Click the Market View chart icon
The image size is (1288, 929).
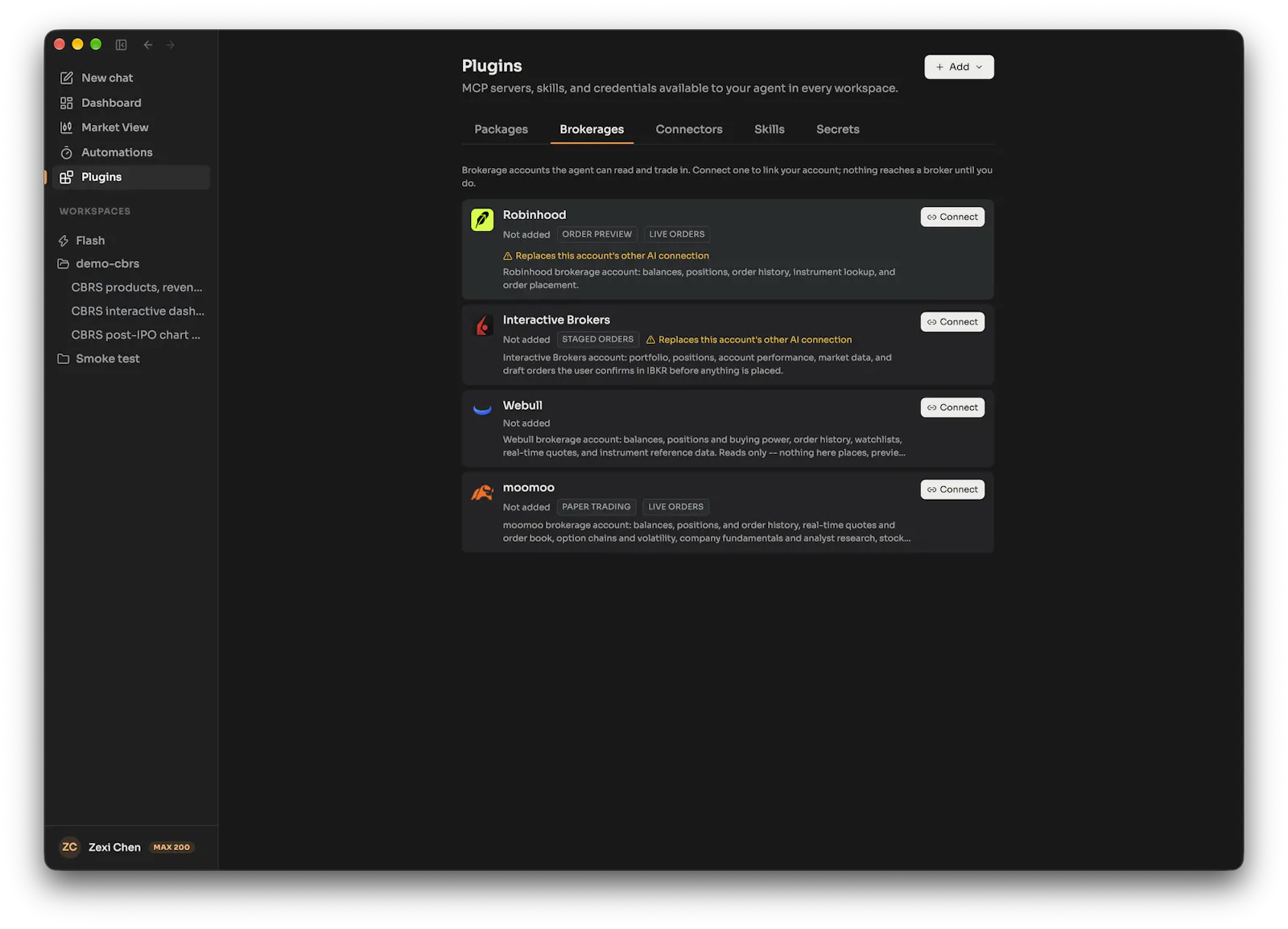coord(67,127)
